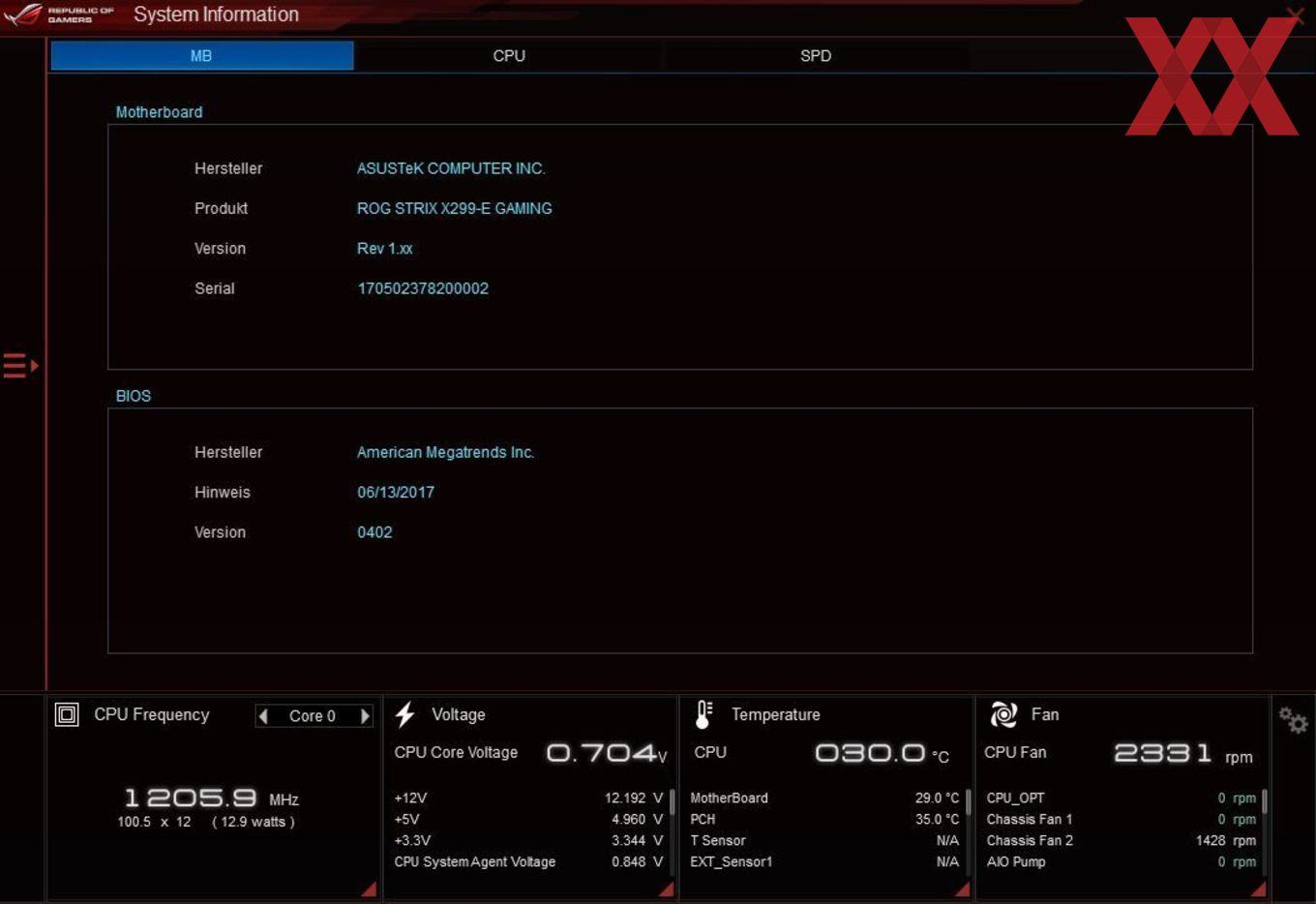Screen dimensions: 1316x904
Task: Click the '1205.9' MHz frequency reading
Action: (x=192, y=798)
